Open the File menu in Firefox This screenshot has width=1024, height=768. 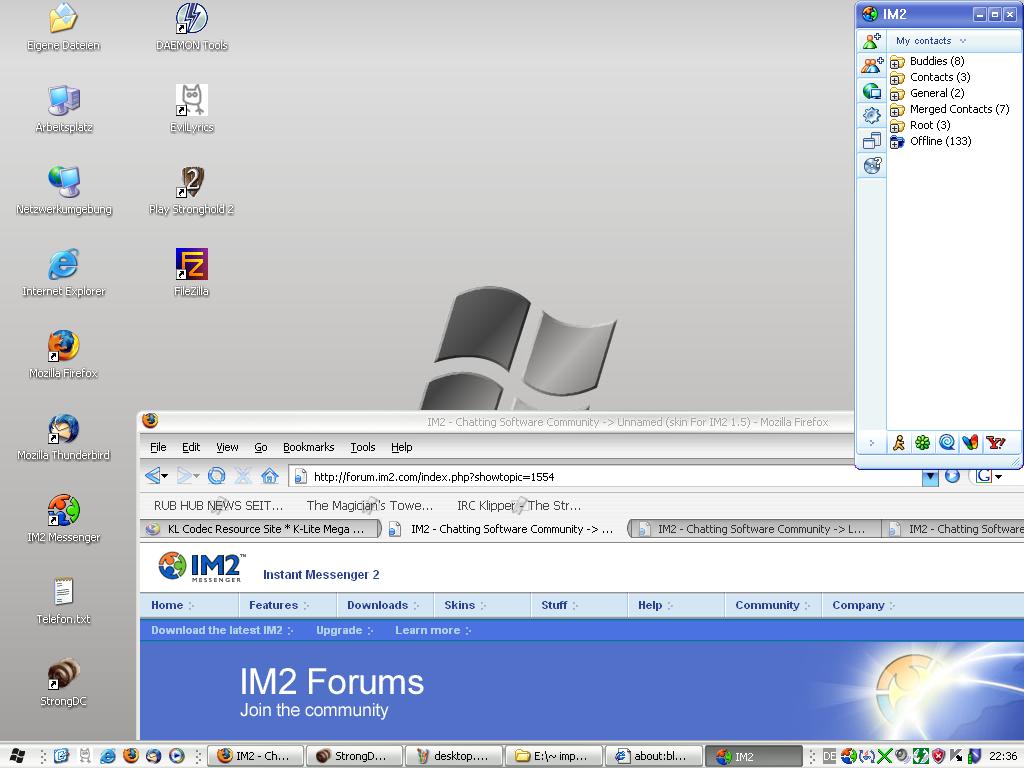click(x=158, y=447)
